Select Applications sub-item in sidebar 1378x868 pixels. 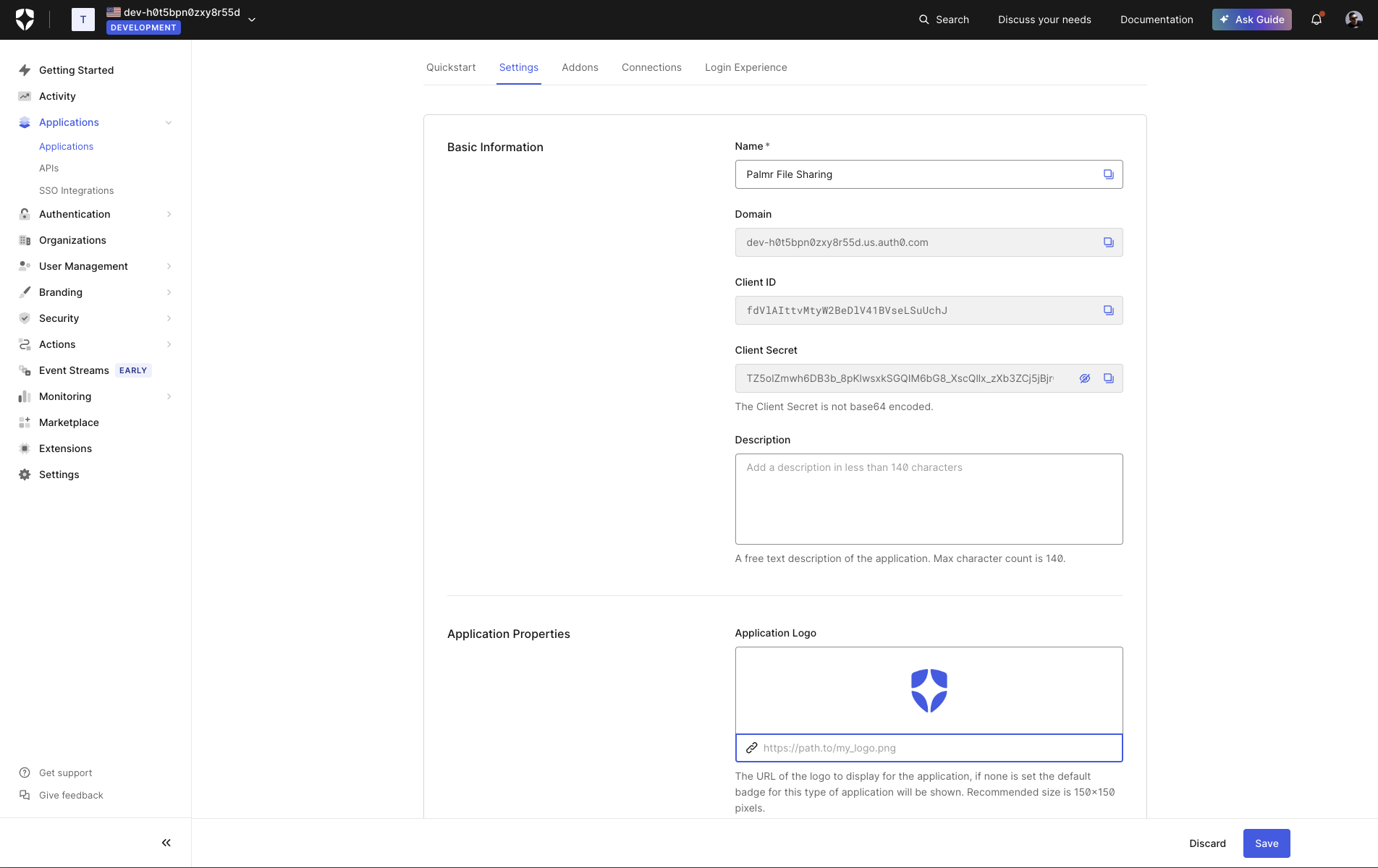pyautogui.click(x=66, y=146)
